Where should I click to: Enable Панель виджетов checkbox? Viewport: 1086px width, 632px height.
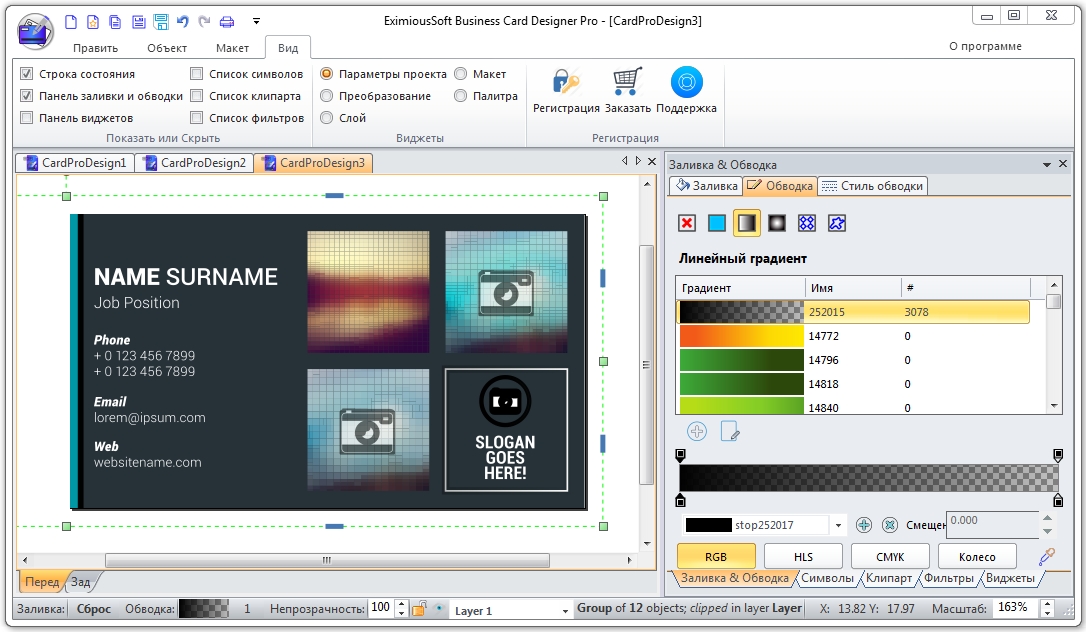pos(26,118)
